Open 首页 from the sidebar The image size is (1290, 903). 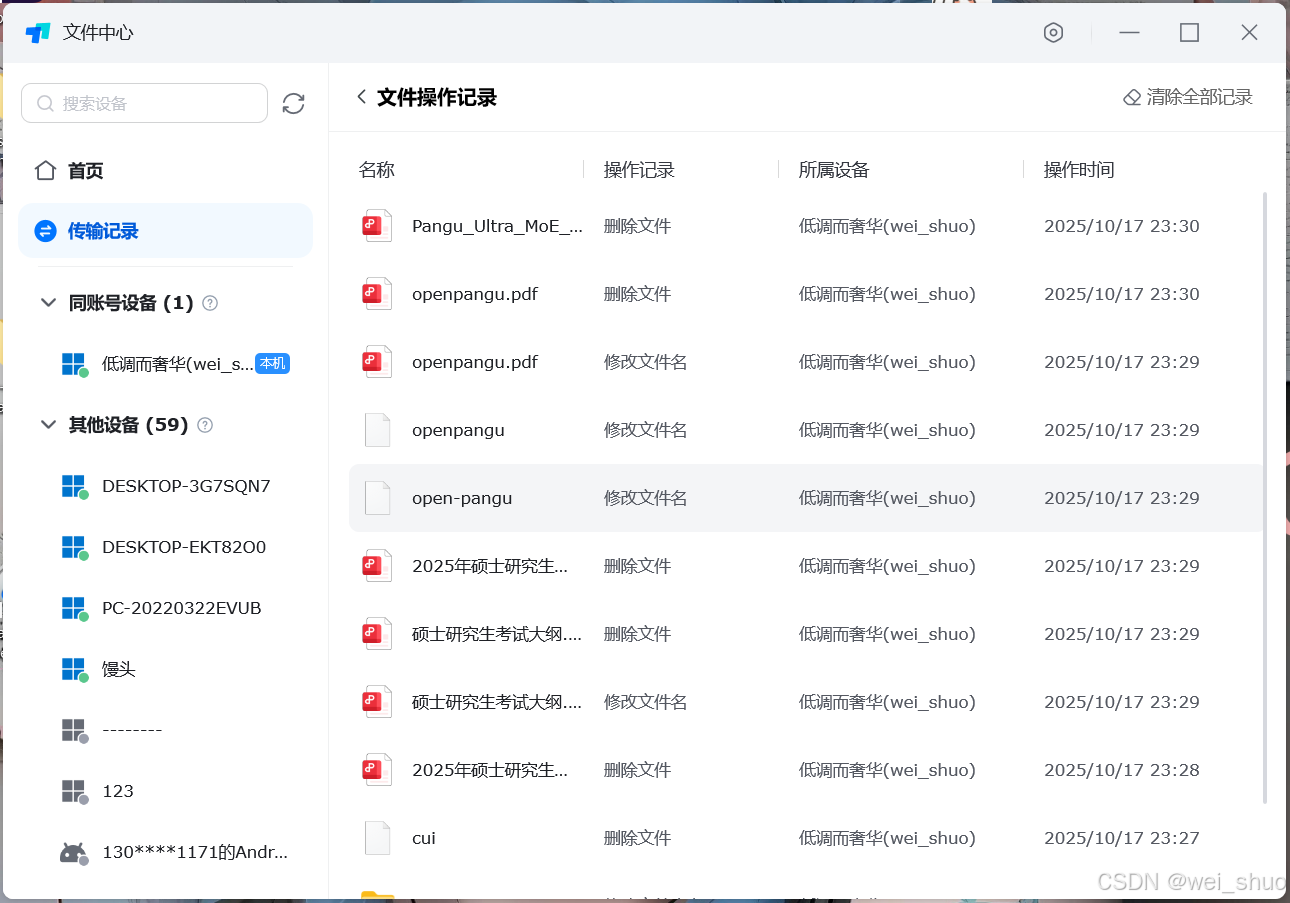click(84, 170)
